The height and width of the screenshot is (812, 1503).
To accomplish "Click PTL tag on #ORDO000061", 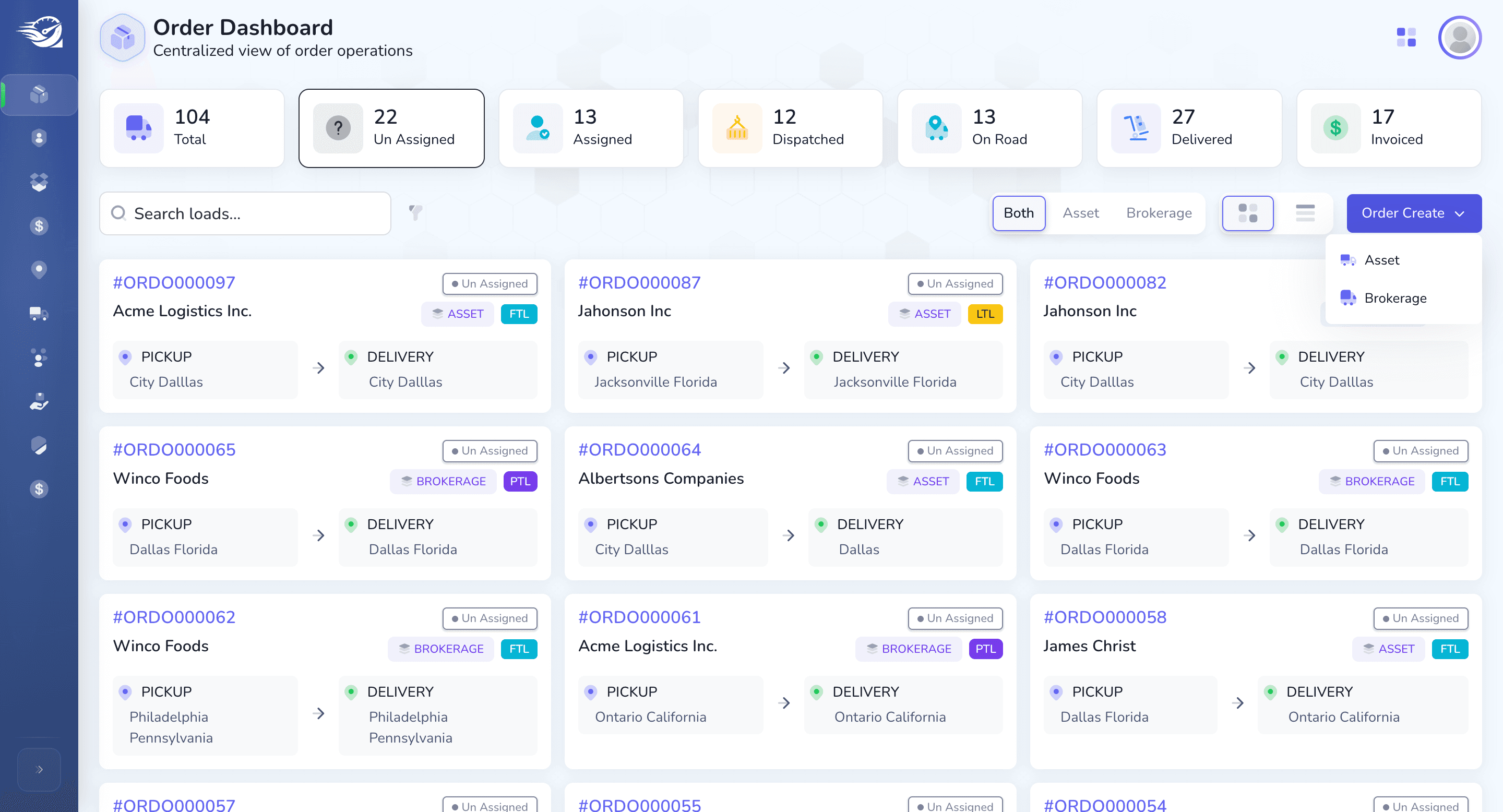I will (985, 649).
